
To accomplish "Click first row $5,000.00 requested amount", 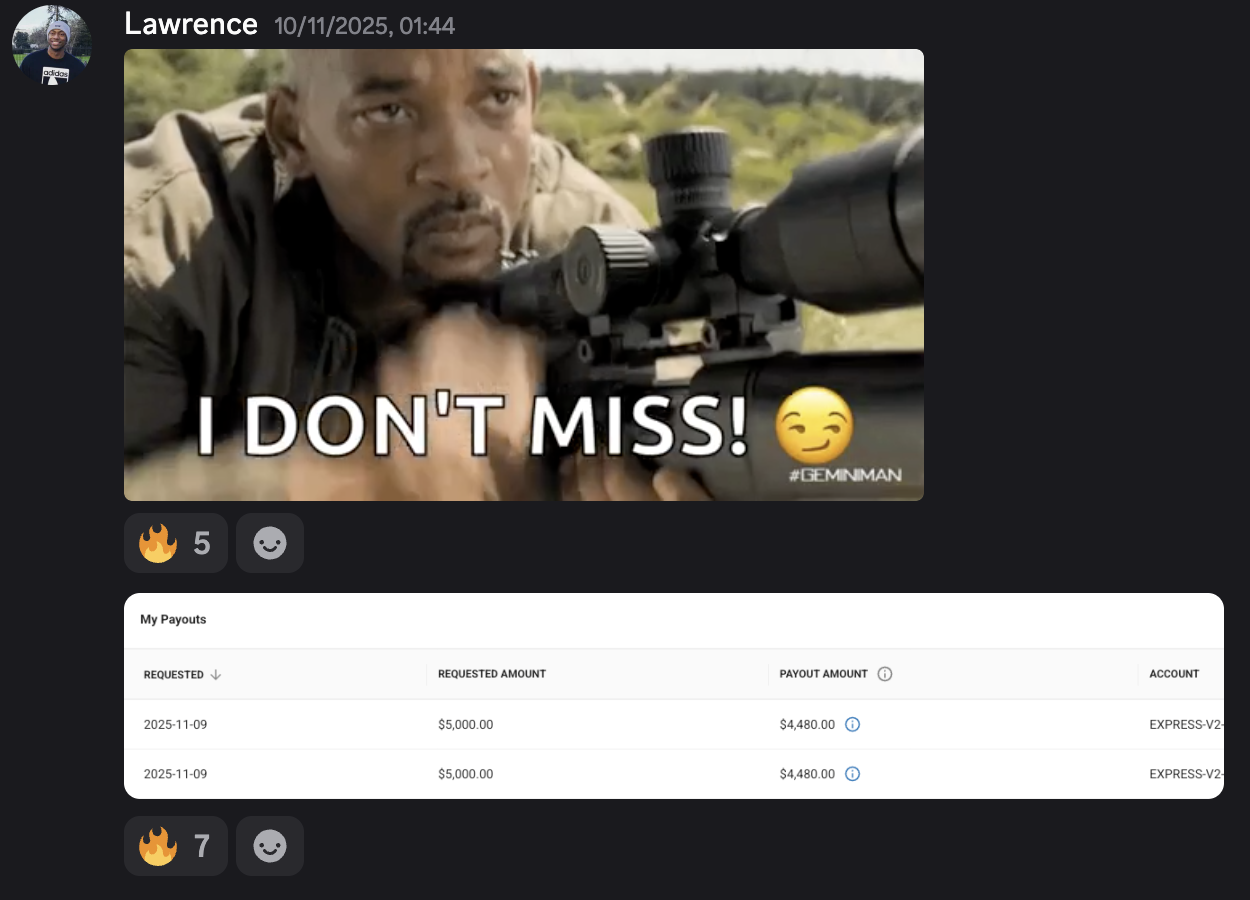I will (x=466, y=725).
